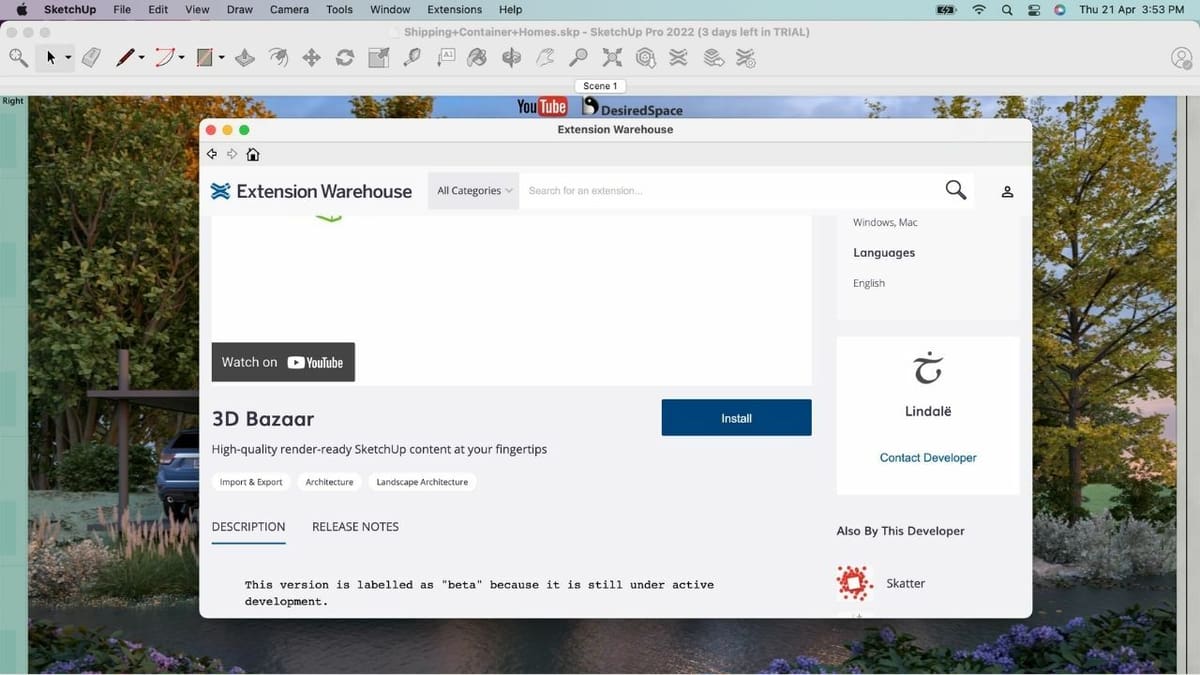
Task: Open Extension Warehouse from the toolbar
Action: click(679, 58)
